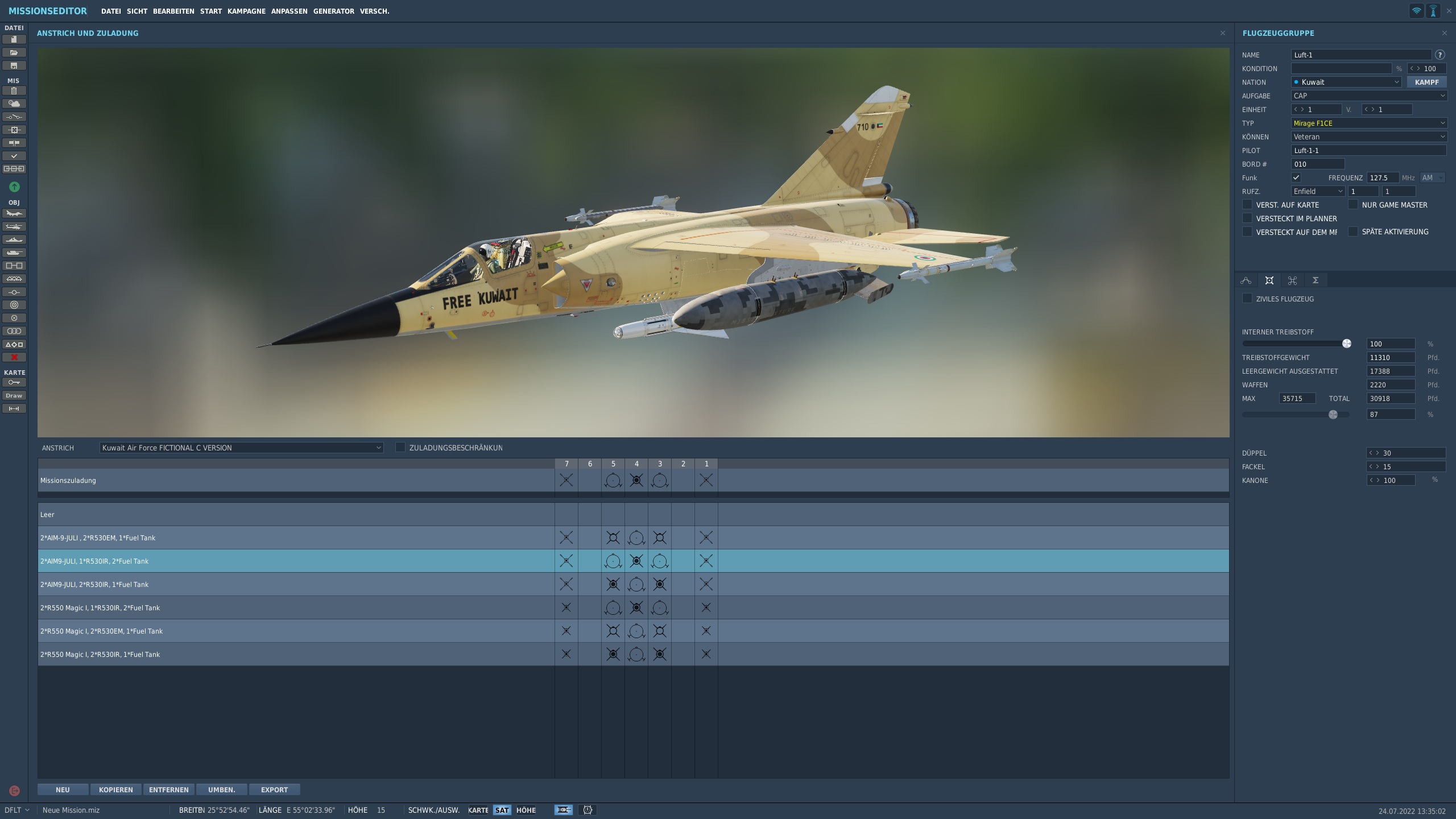Open the payload tab icon in aircraft group panel
The image size is (1456, 819).
tap(1269, 280)
